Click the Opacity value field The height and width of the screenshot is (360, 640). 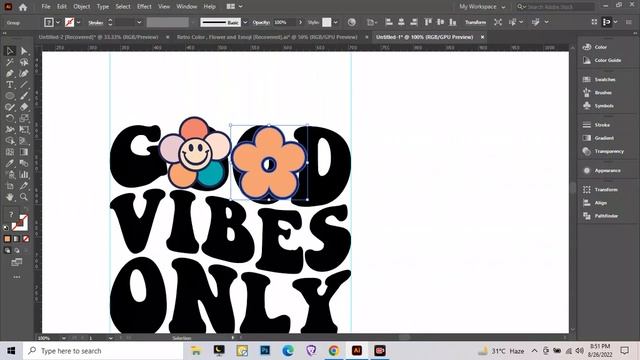click(x=284, y=22)
